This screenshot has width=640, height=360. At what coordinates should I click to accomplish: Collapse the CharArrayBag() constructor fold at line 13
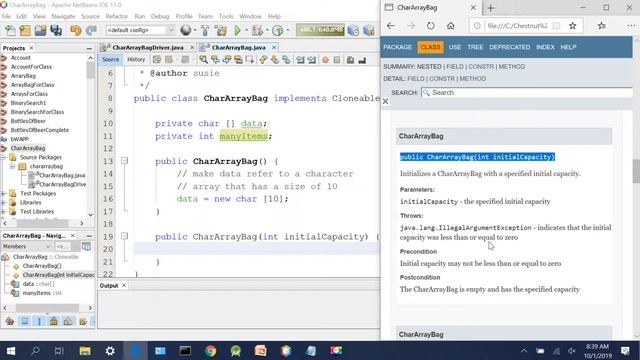pyautogui.click(x=124, y=161)
